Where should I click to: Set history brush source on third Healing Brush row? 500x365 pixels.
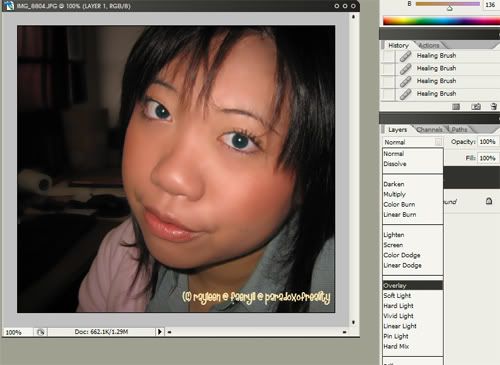(388, 81)
